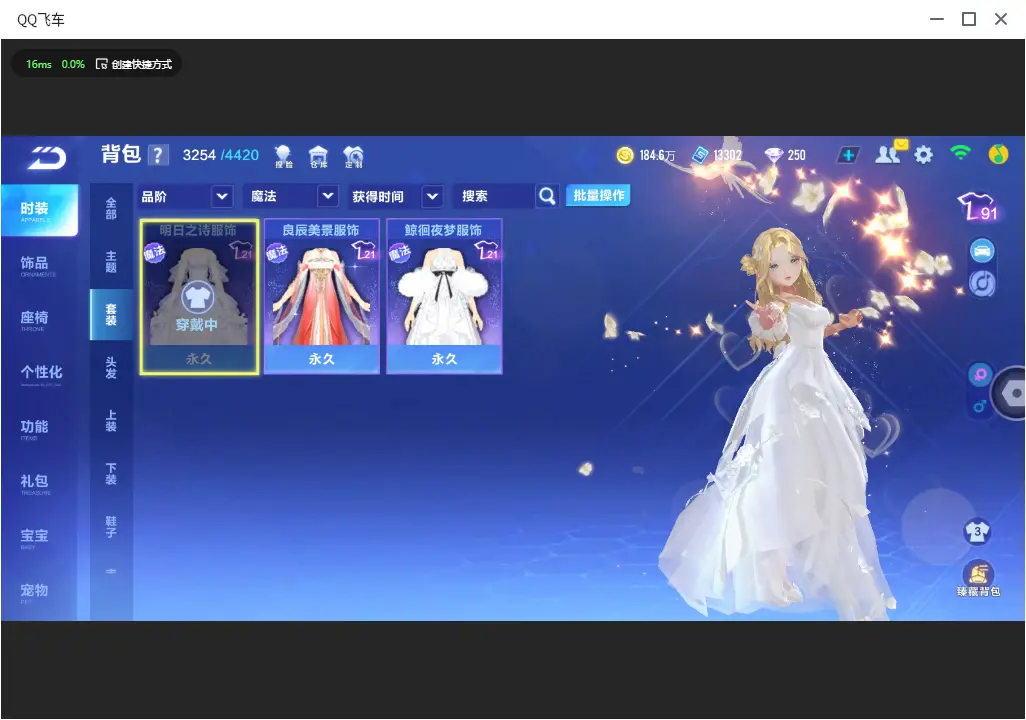
Task: Click the hexagon side drawer handle
Action: point(1010,393)
